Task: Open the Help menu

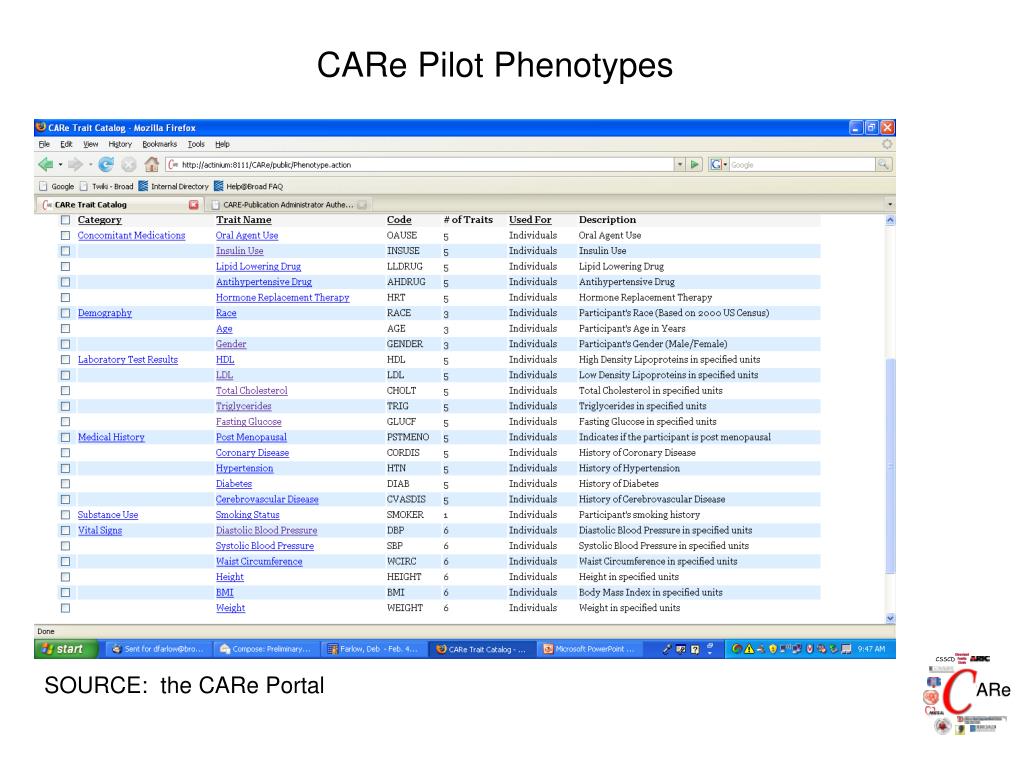Action: pos(222,144)
